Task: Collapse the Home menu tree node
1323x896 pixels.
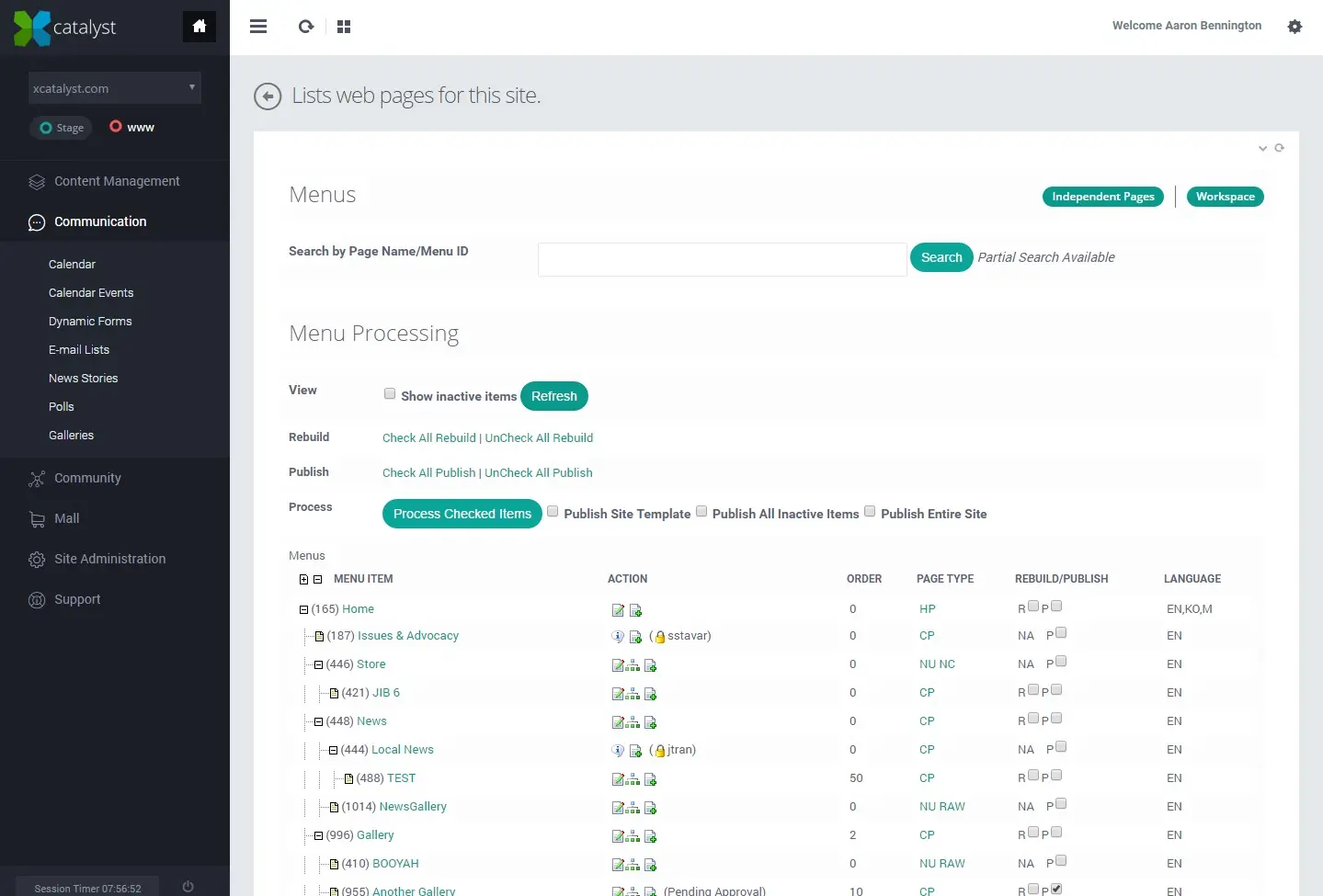Action: 303,609
